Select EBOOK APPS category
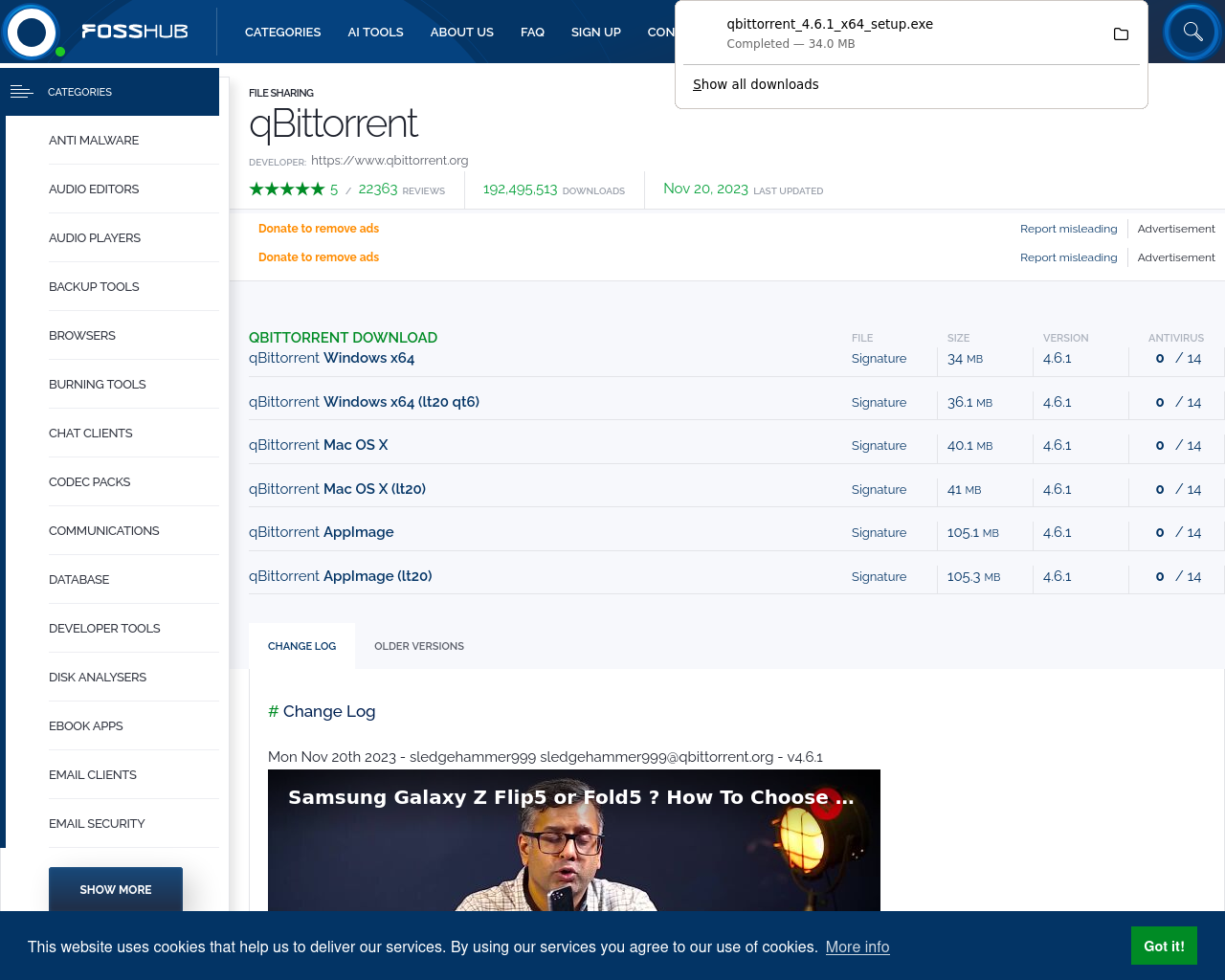Image resolution: width=1225 pixels, height=980 pixels. pyautogui.click(x=86, y=725)
